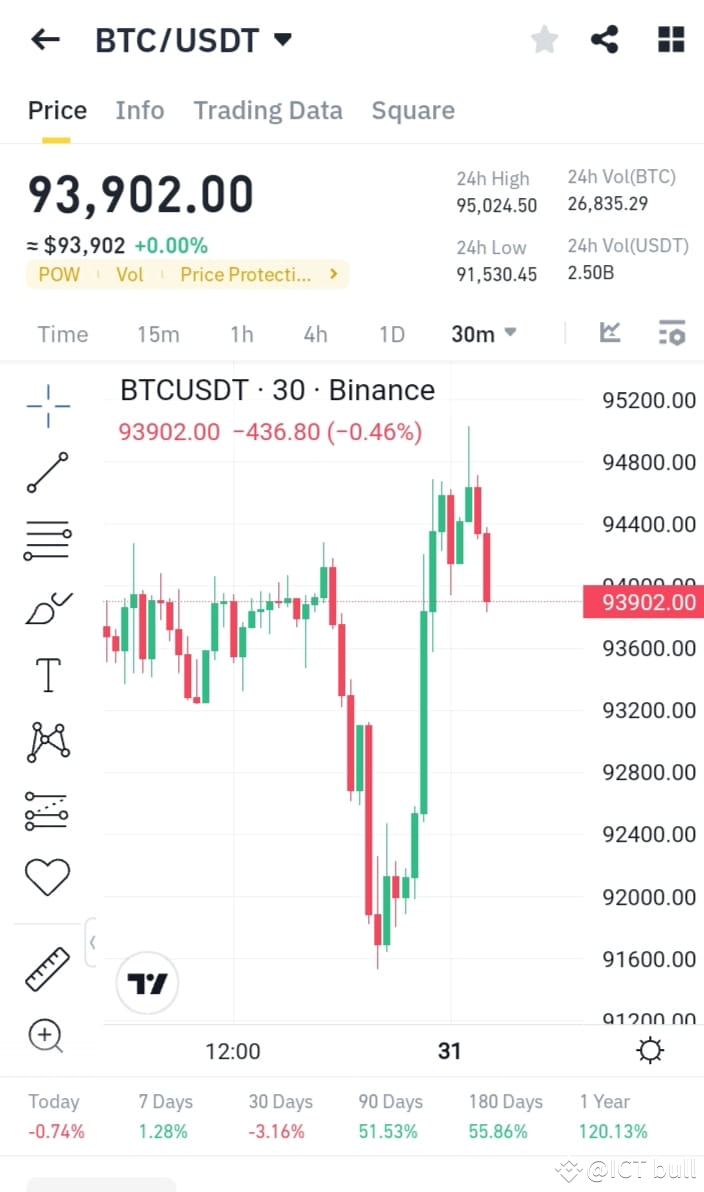704x1192 pixels.
Task: Open chart settings via the gear icon
Action: (650, 1050)
